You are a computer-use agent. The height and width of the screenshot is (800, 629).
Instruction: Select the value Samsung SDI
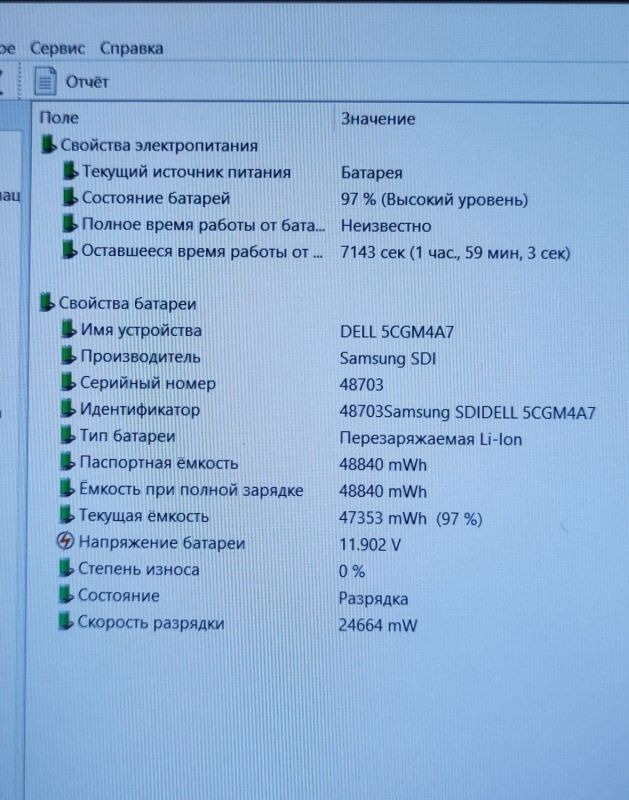click(388, 359)
